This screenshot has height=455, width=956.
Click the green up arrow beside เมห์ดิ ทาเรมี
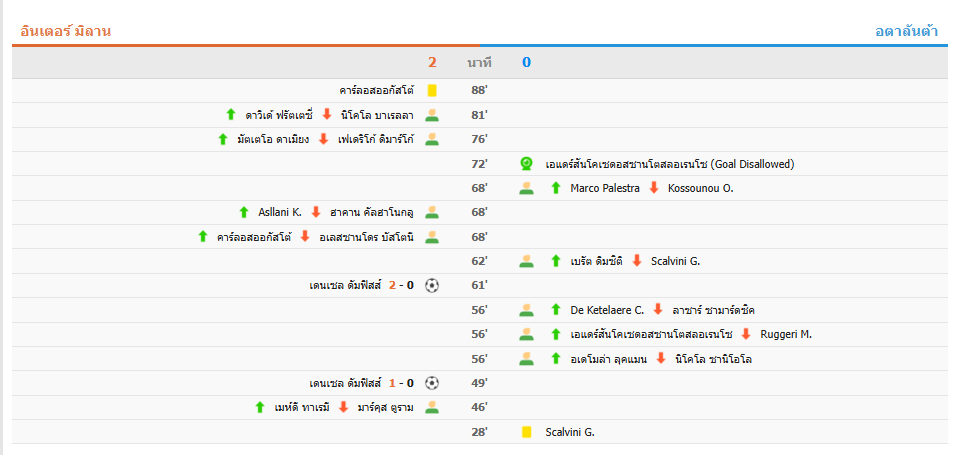(x=260, y=407)
